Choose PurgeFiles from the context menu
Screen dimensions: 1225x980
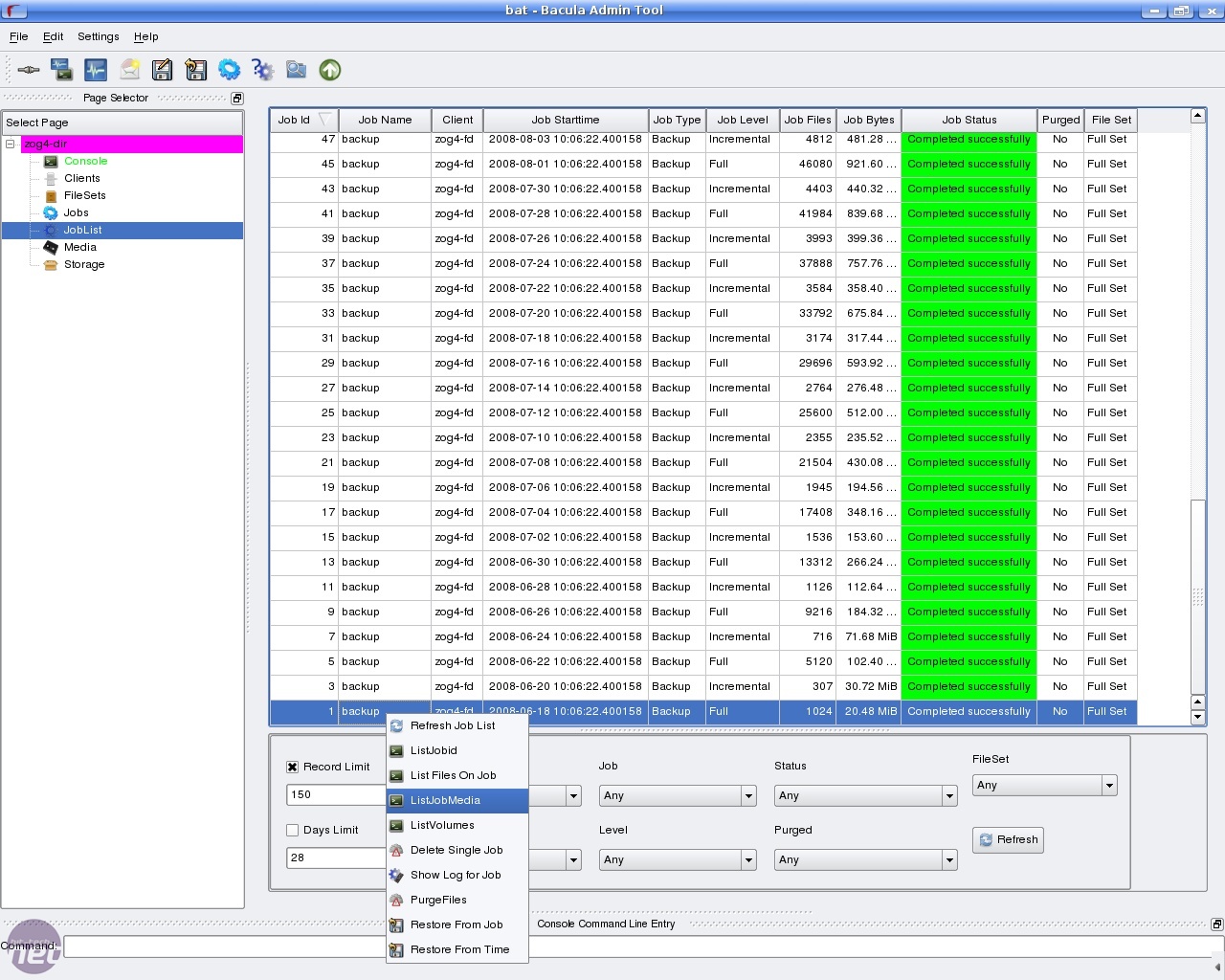457,900
